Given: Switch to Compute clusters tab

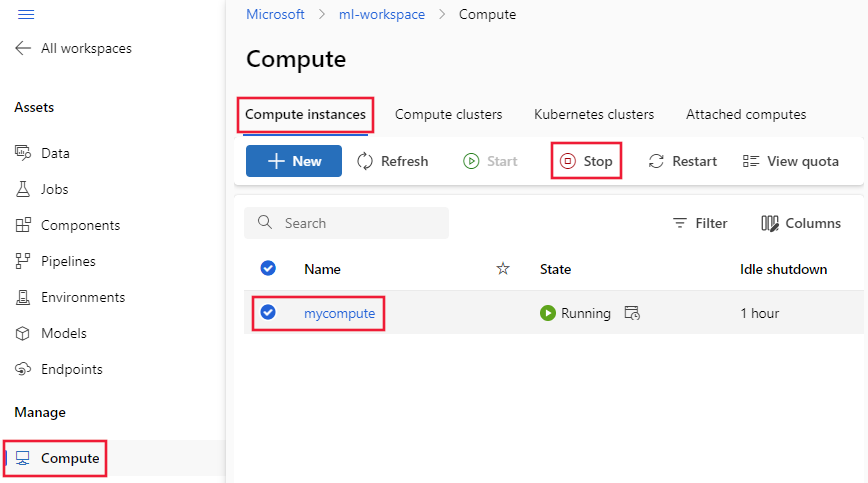Looking at the screenshot, I should (x=448, y=114).
